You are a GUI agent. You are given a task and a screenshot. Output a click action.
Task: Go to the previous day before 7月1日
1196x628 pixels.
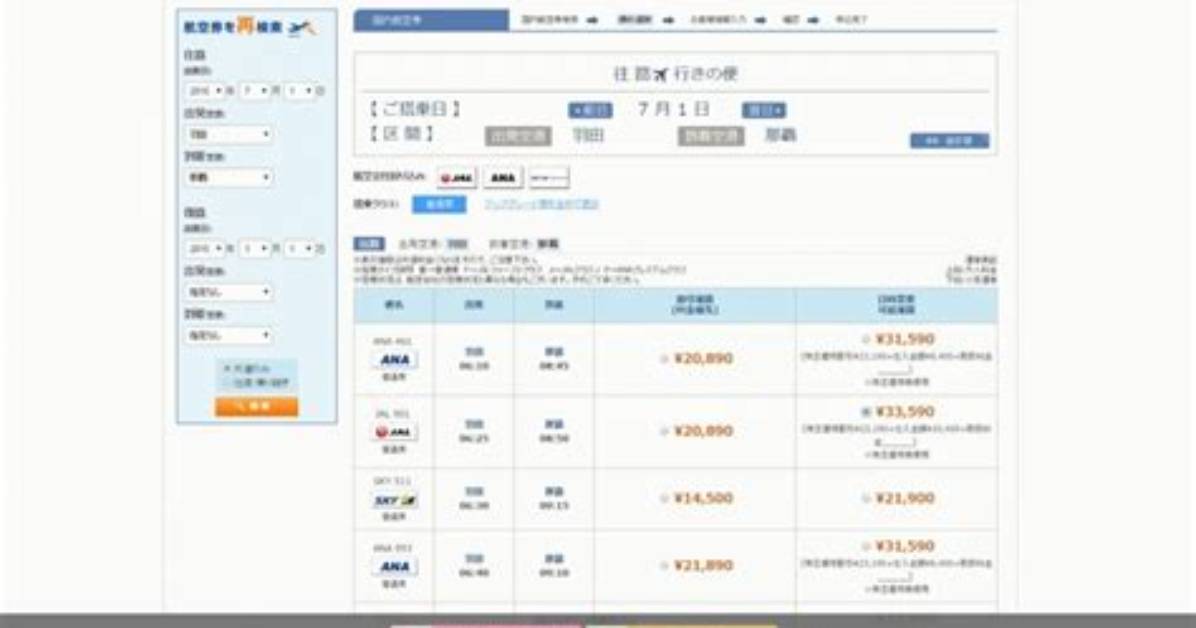590,111
